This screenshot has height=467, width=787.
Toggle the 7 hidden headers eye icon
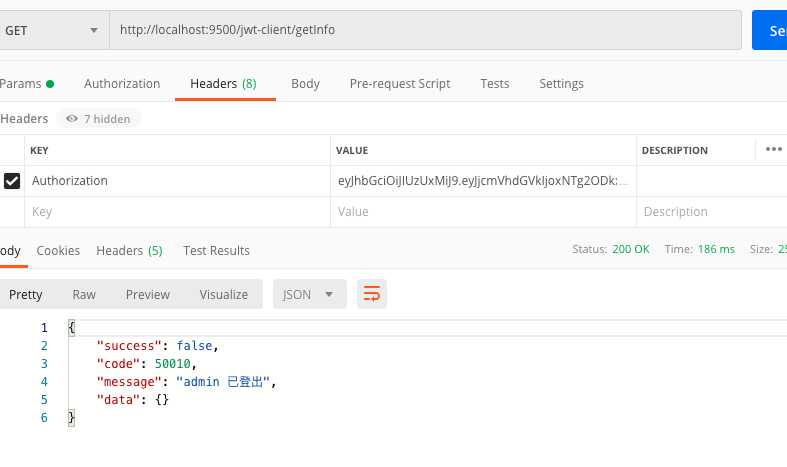tap(72, 119)
